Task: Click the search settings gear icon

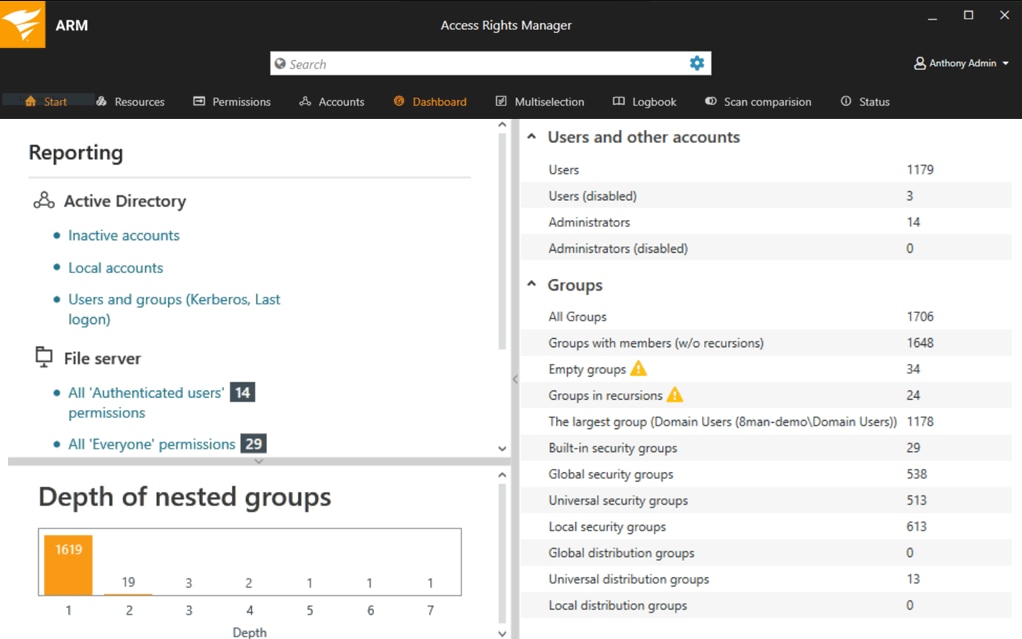Action: (697, 63)
